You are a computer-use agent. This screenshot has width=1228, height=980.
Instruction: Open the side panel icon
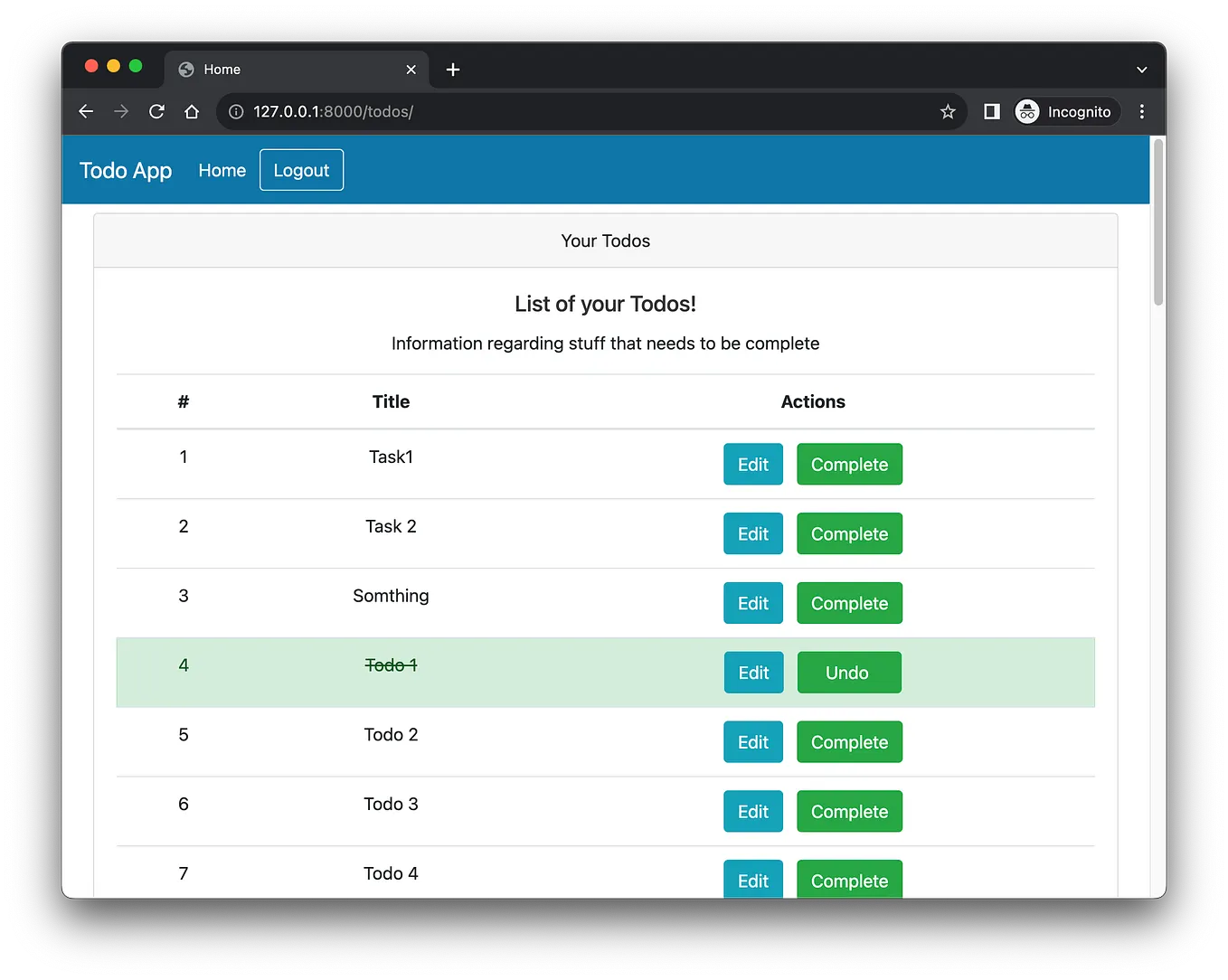990,111
